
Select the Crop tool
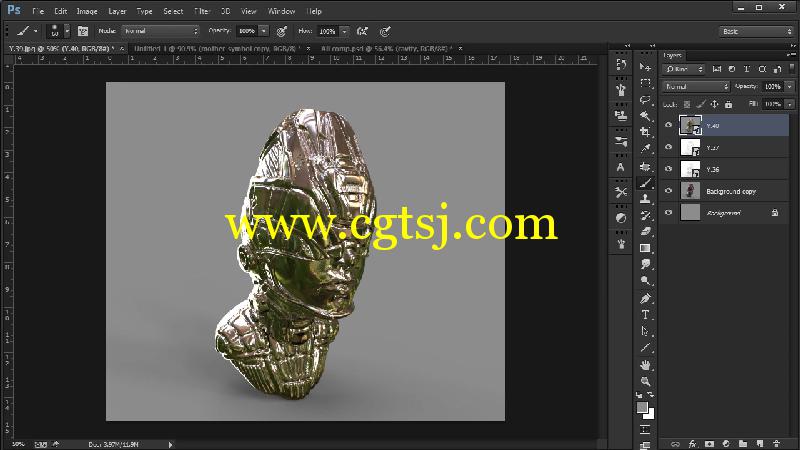(x=645, y=132)
